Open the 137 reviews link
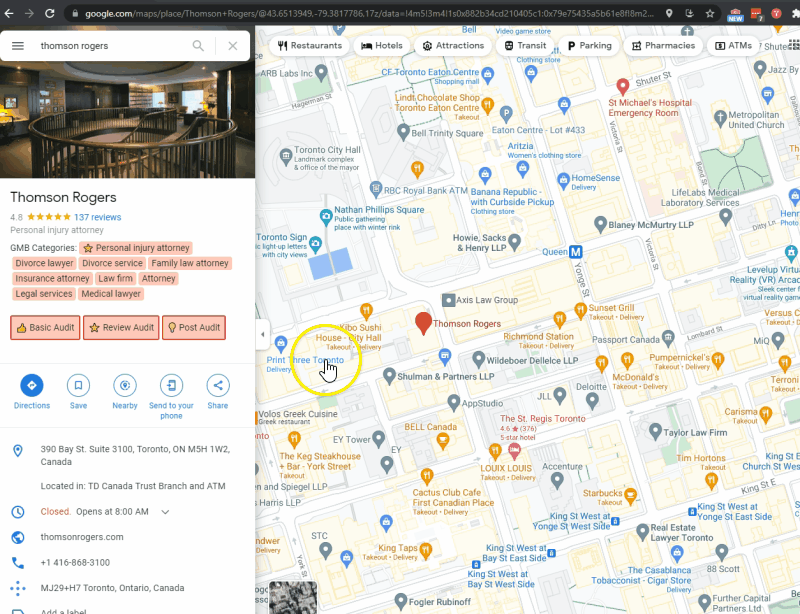 click(97, 217)
